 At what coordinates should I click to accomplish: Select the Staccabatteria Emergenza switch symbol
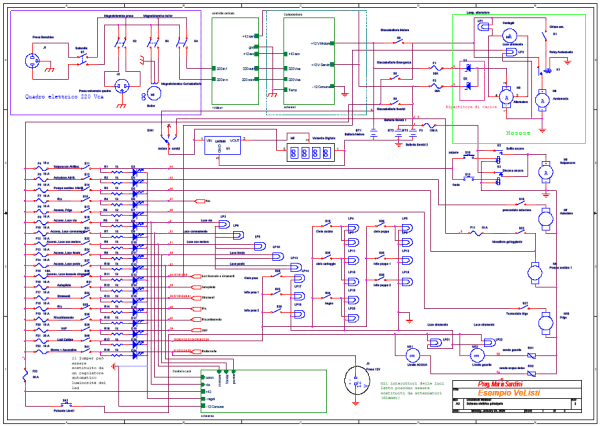(x=395, y=77)
